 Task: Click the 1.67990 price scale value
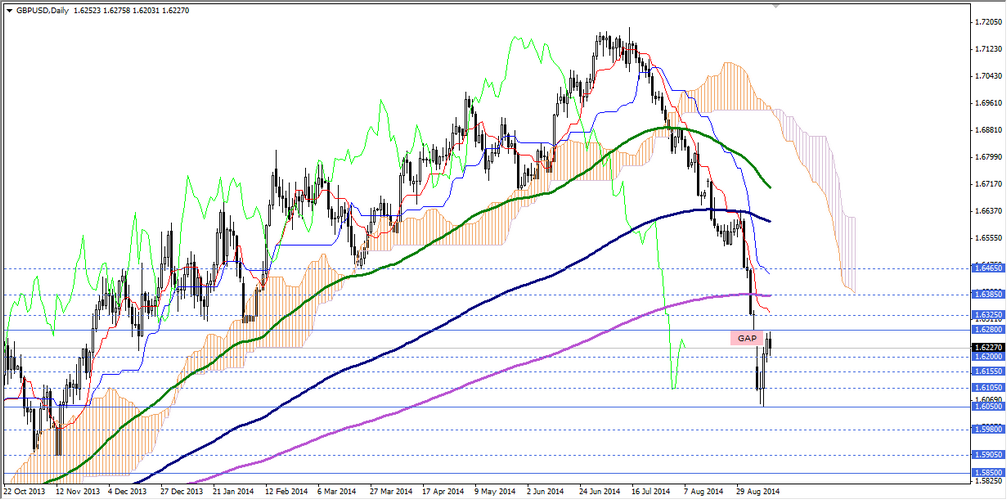click(989, 157)
